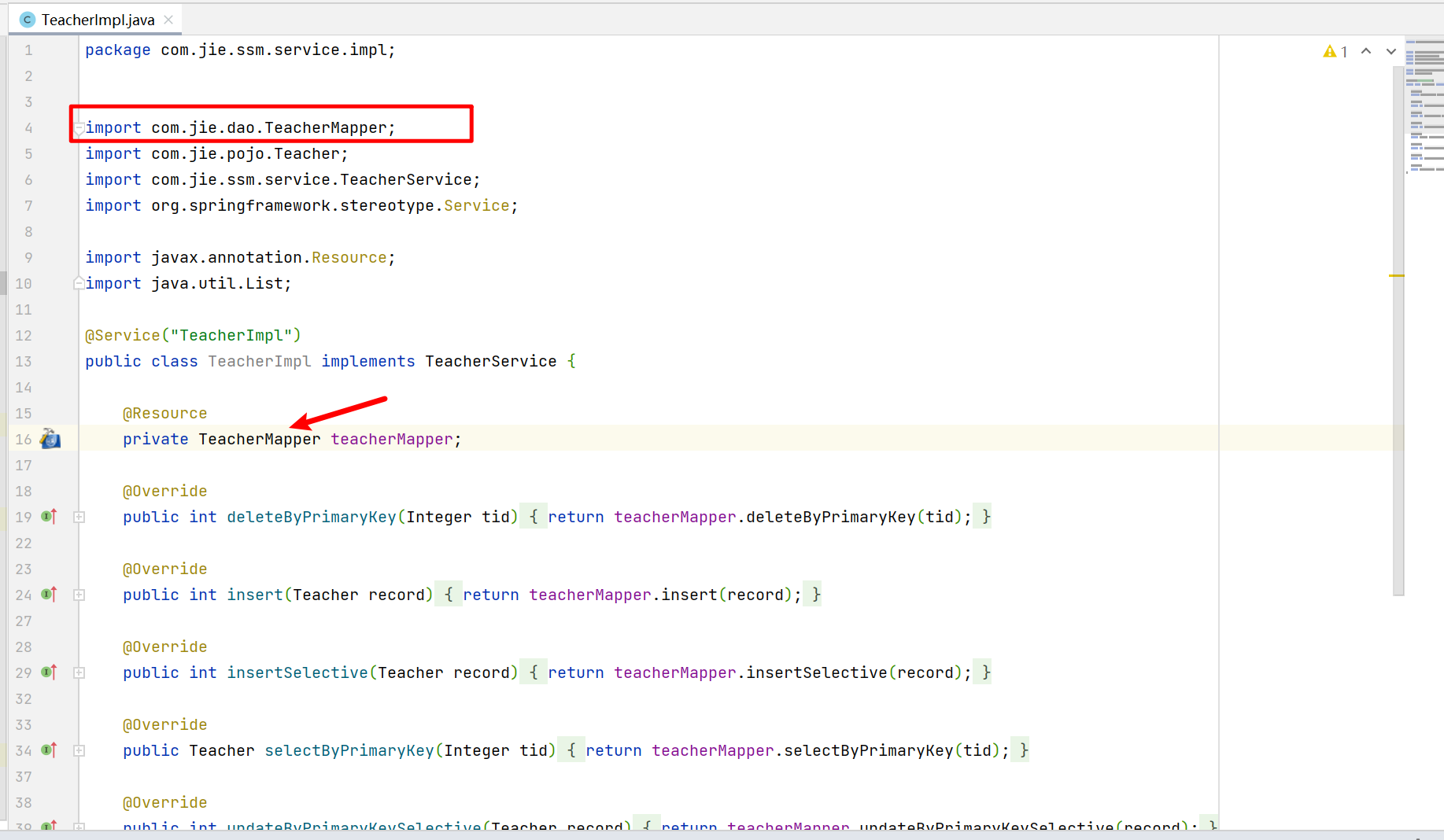Open the warning indicator showing 1 problem

(1335, 51)
